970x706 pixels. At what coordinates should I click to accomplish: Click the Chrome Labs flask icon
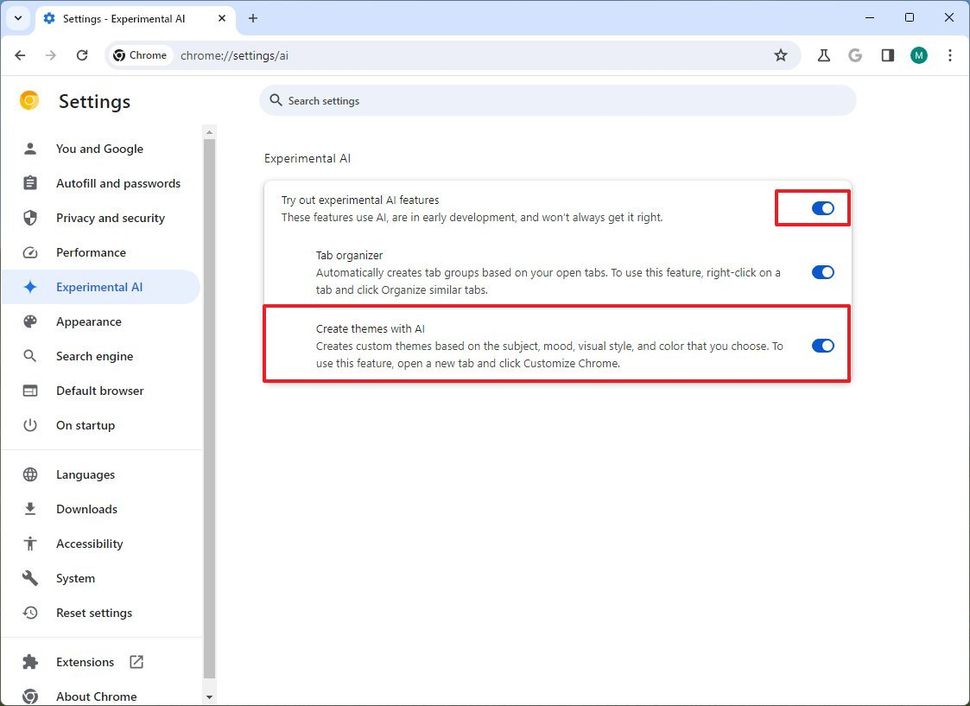pos(823,55)
